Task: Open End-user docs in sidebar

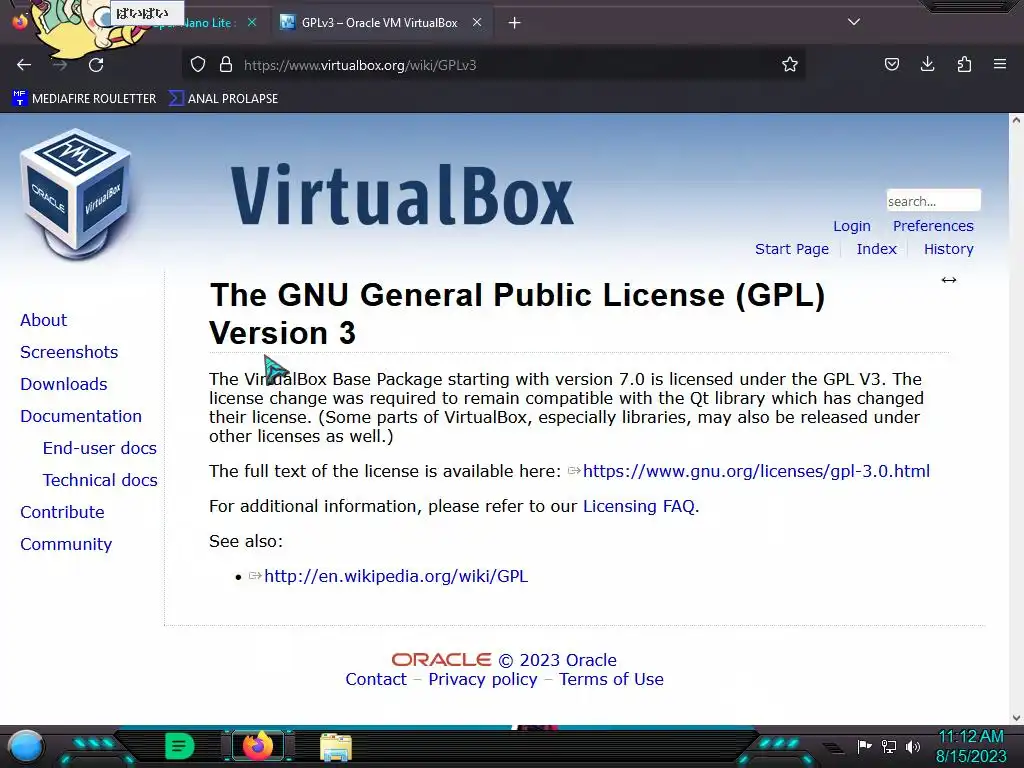Action: (x=99, y=449)
